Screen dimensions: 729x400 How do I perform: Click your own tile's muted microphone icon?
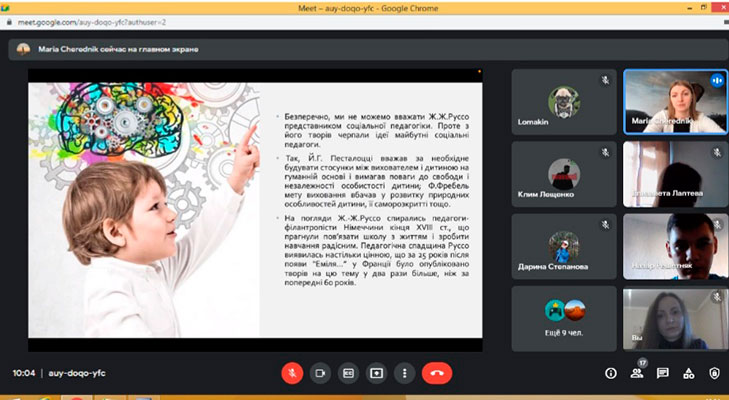(717, 296)
